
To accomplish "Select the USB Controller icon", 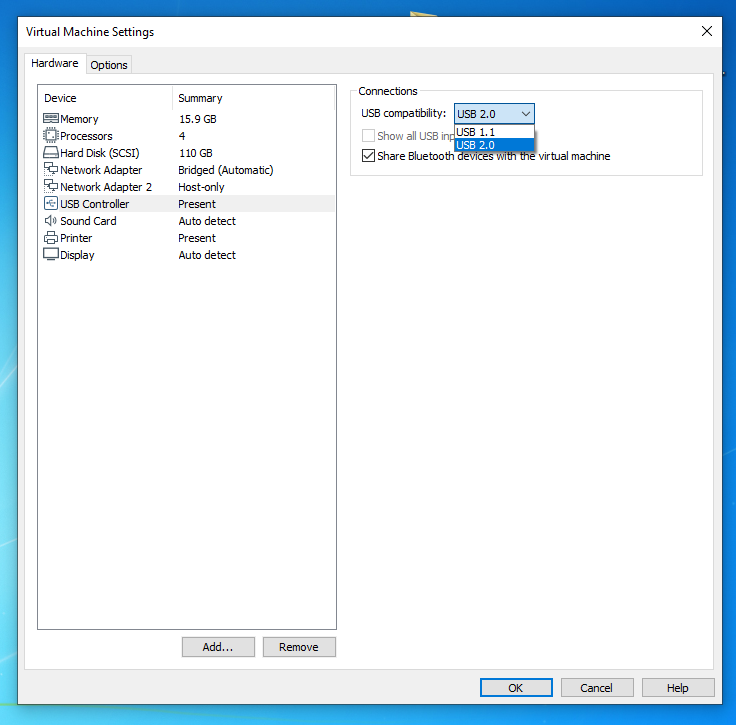I will tap(51, 204).
